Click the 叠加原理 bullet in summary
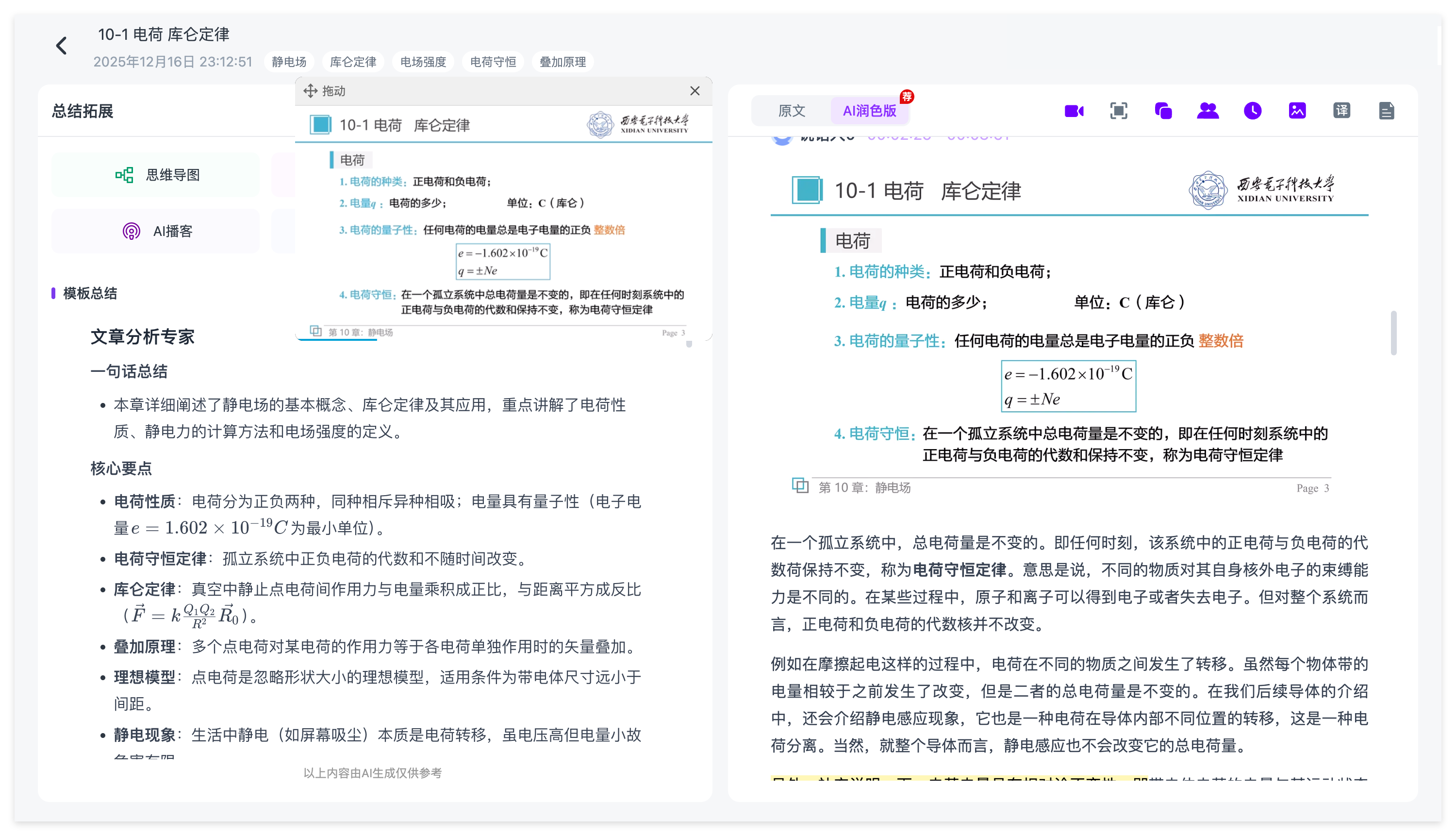This screenshot has height=836, width=1456. [x=377, y=647]
